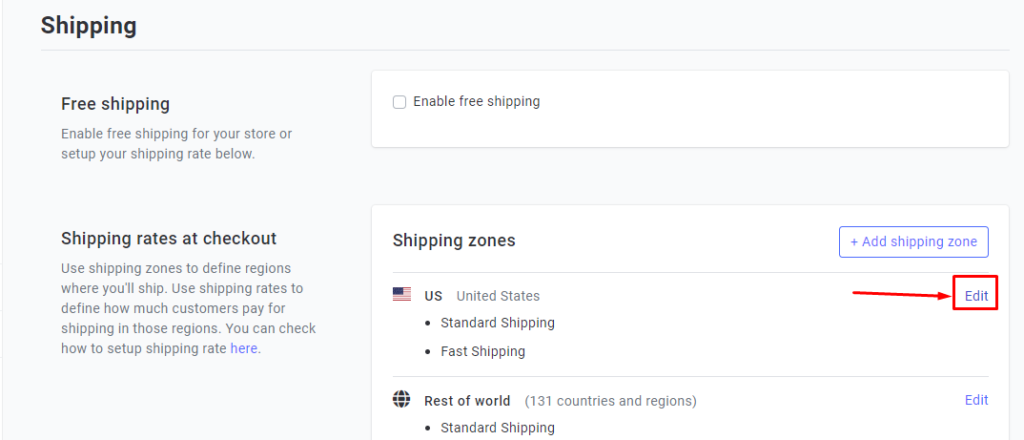The height and width of the screenshot is (440, 1024).
Task: Select Fast Shipping under the US zone
Action: click(483, 351)
